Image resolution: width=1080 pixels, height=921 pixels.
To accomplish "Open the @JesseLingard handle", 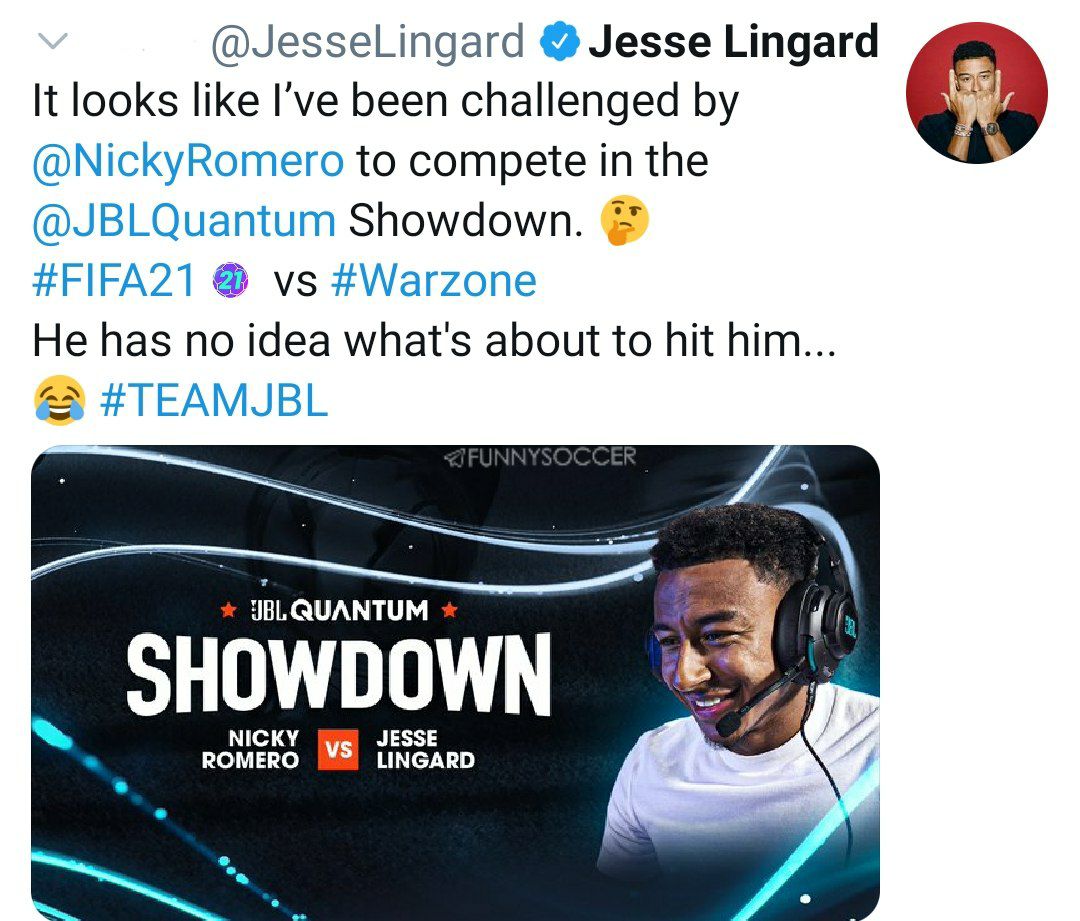I will pyautogui.click(x=368, y=42).
